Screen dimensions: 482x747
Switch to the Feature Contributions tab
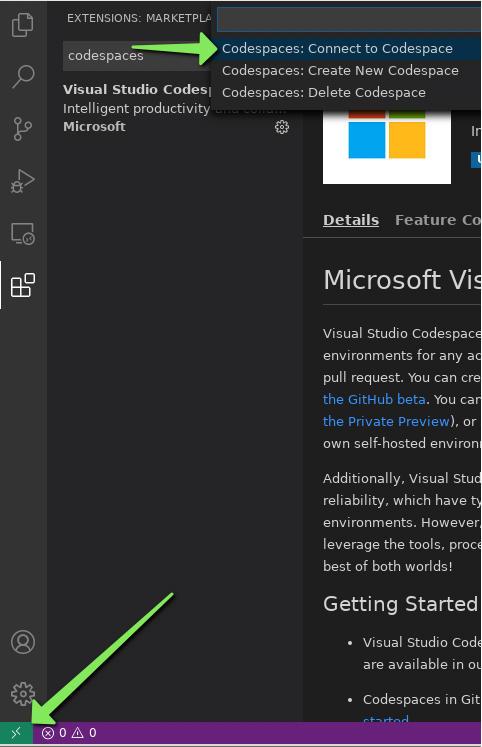(x=437, y=220)
